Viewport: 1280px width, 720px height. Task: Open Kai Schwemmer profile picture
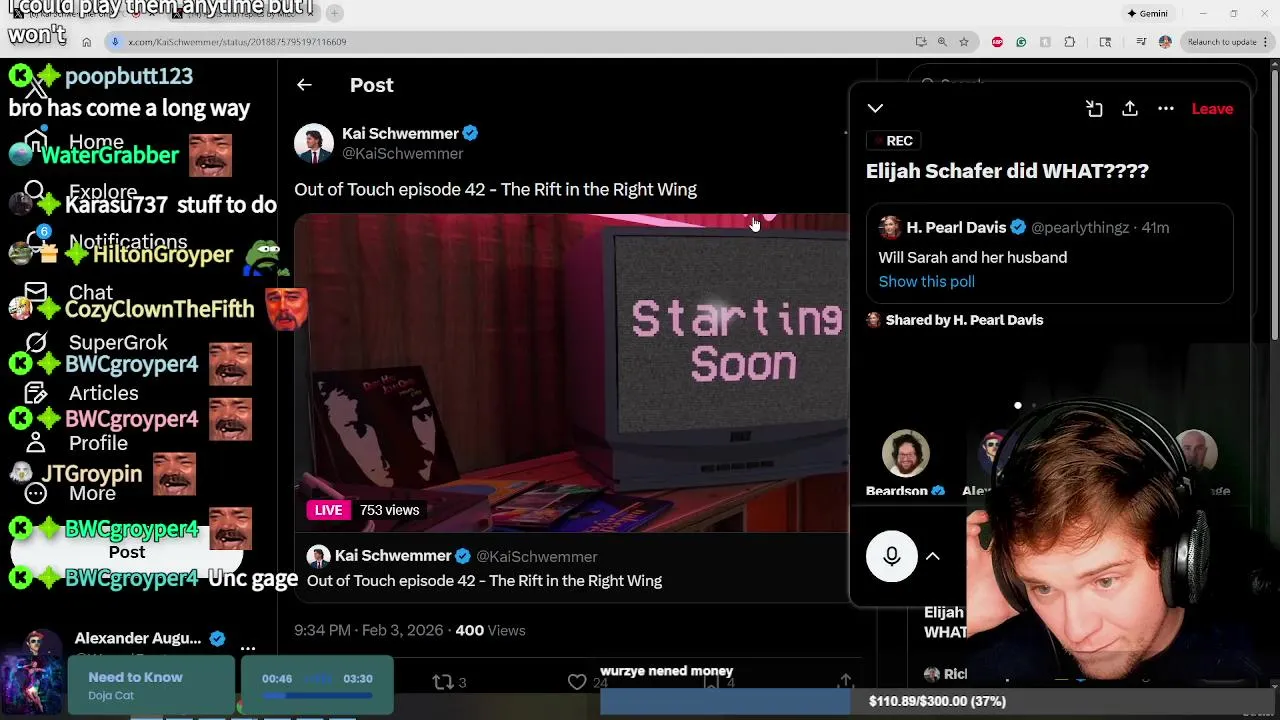click(x=313, y=143)
